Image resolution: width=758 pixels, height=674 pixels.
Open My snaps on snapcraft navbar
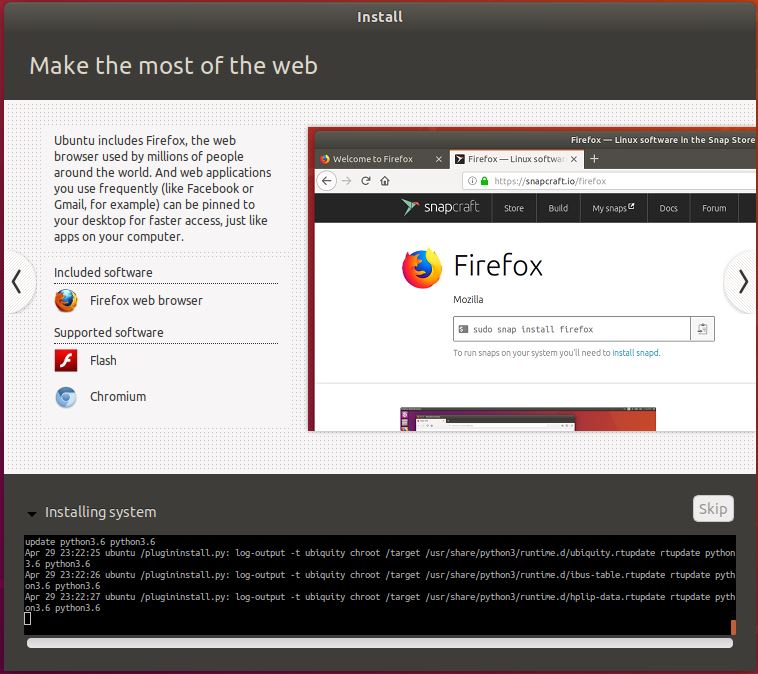pyautogui.click(x=613, y=208)
